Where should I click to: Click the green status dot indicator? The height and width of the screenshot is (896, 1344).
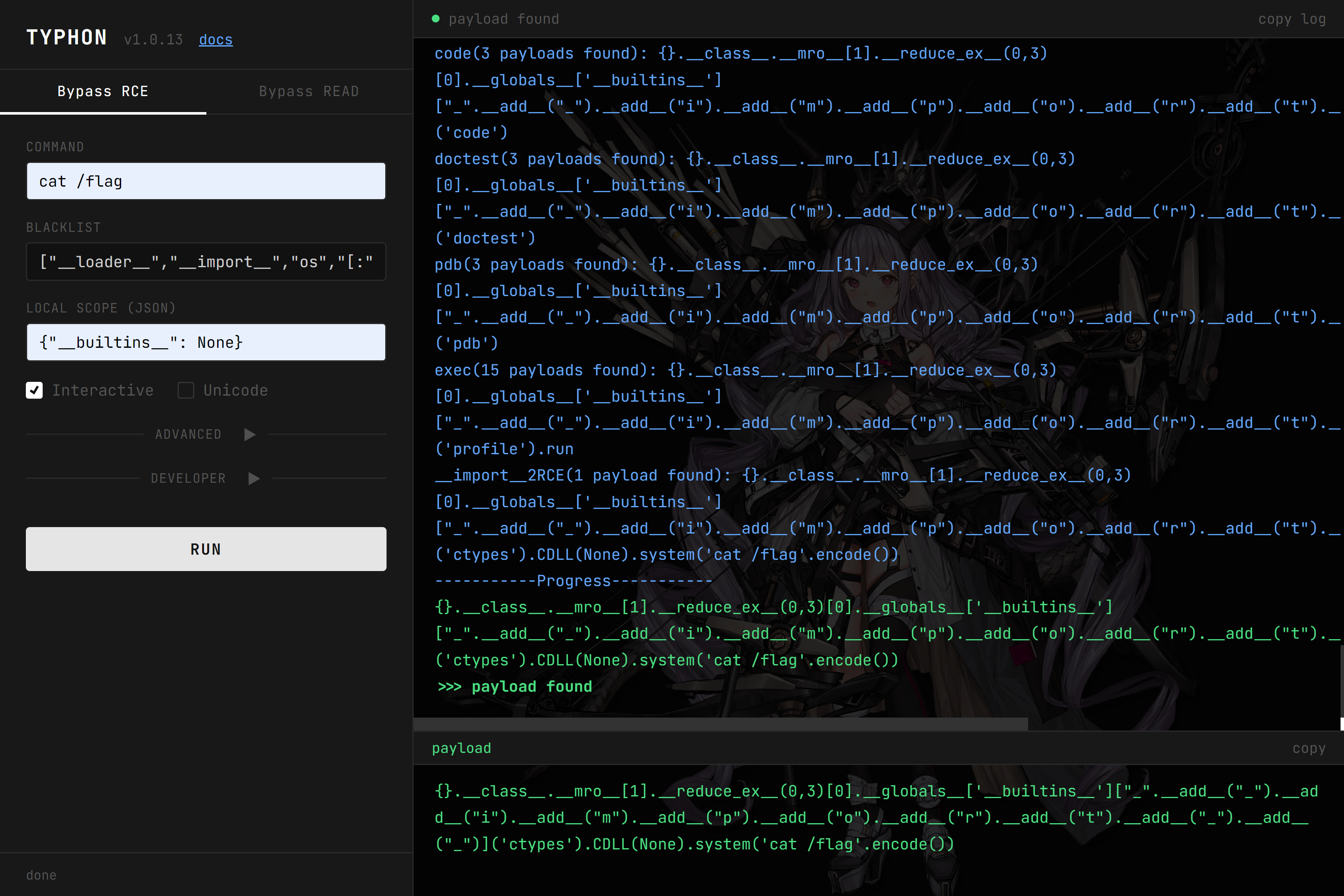tap(436, 19)
